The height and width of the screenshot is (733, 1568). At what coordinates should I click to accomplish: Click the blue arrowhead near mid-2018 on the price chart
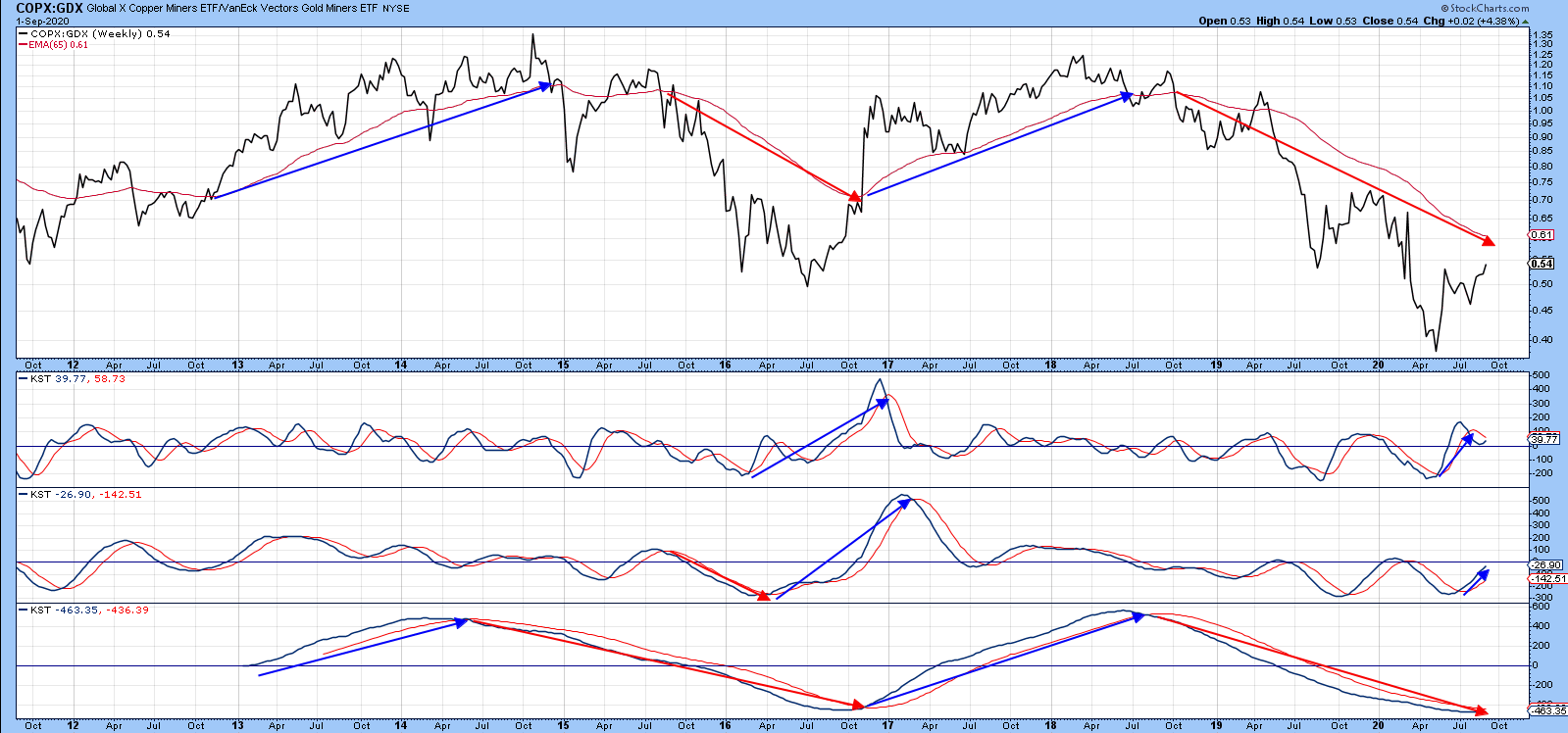pyautogui.click(x=1128, y=96)
